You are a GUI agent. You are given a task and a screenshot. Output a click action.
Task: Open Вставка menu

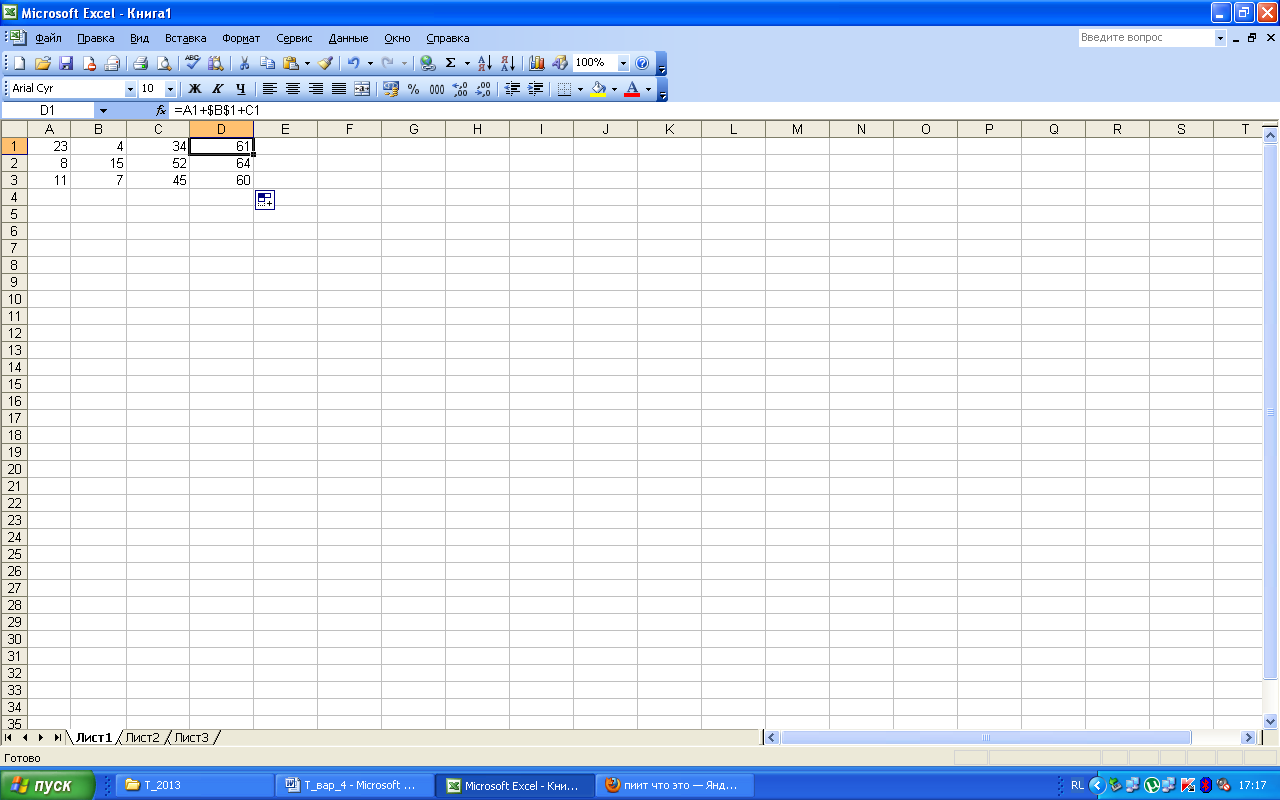185,38
